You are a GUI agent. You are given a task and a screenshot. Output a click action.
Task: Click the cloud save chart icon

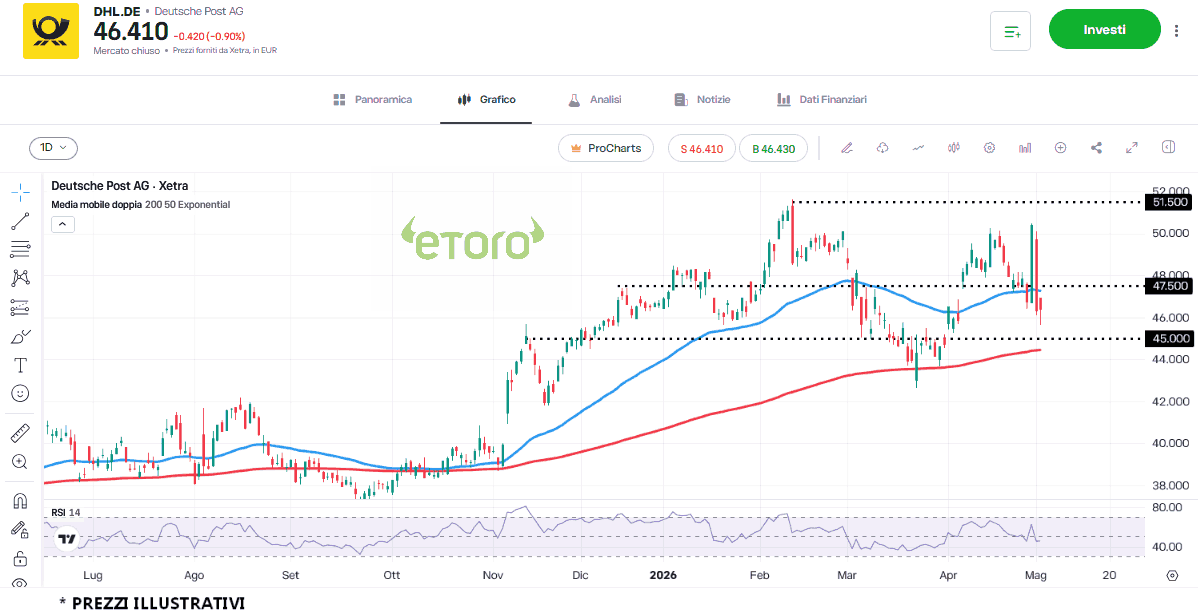pos(882,148)
